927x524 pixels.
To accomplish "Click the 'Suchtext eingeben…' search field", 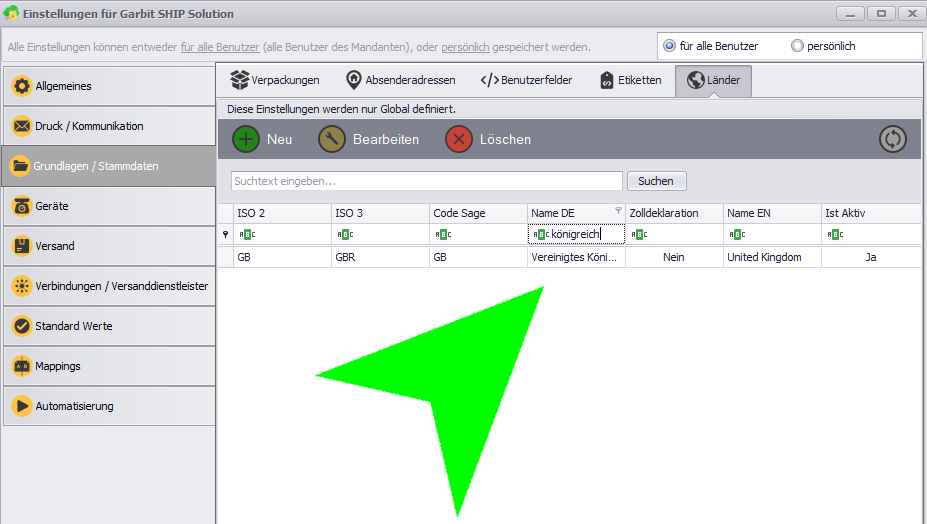I will (x=427, y=181).
